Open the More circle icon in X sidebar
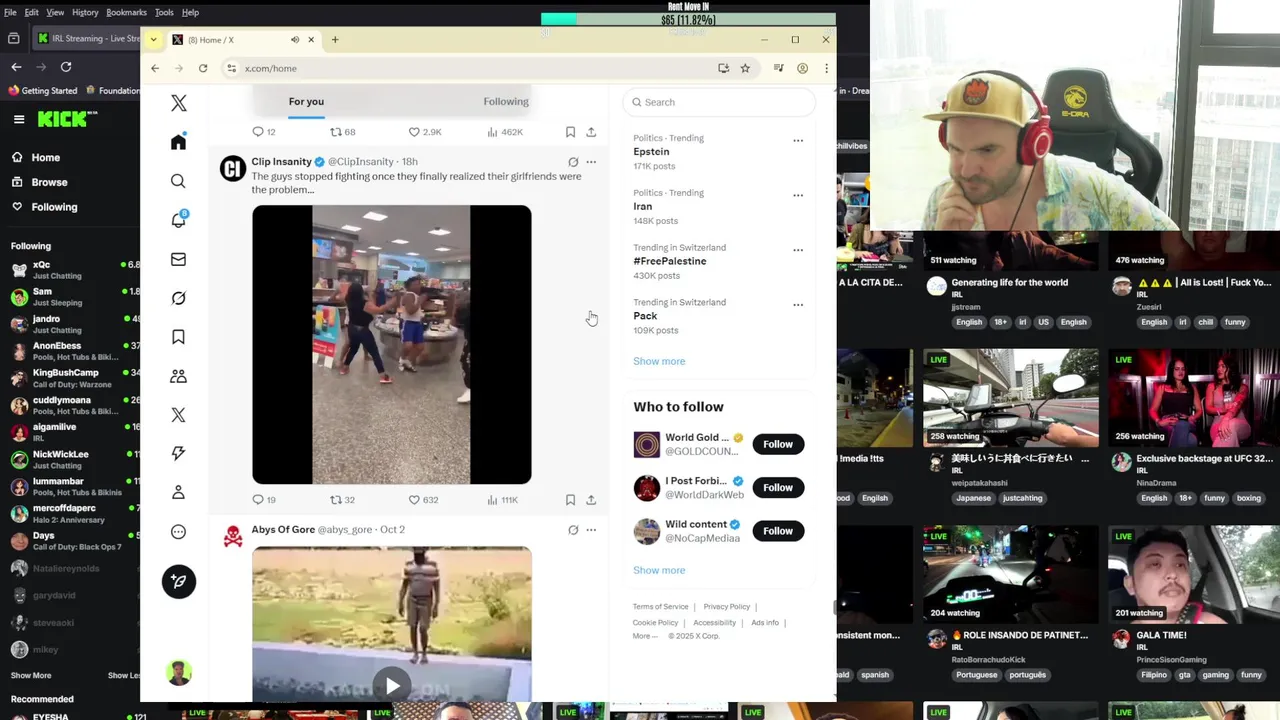The image size is (1280, 720). pos(178,532)
